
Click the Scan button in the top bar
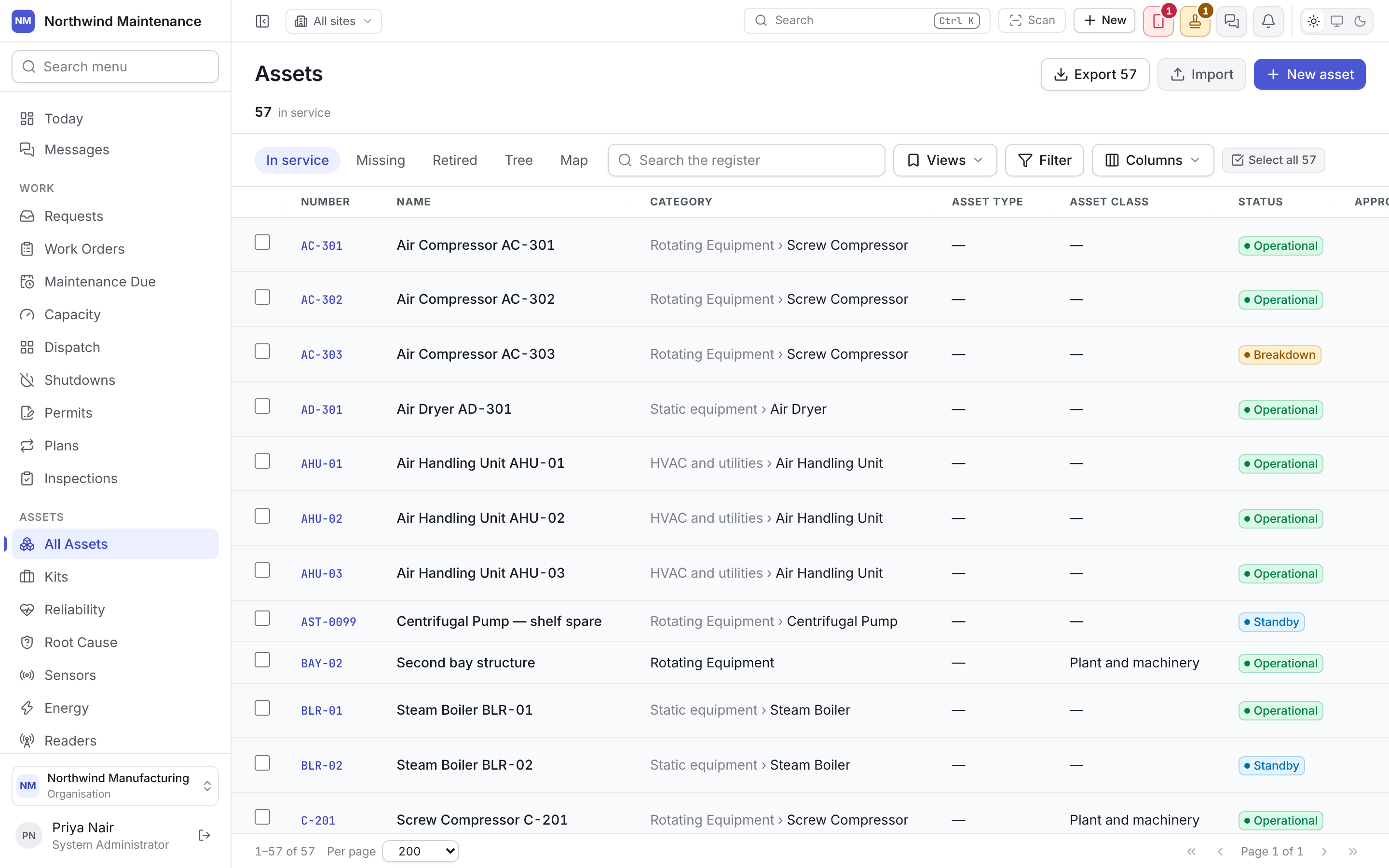[x=1032, y=21]
